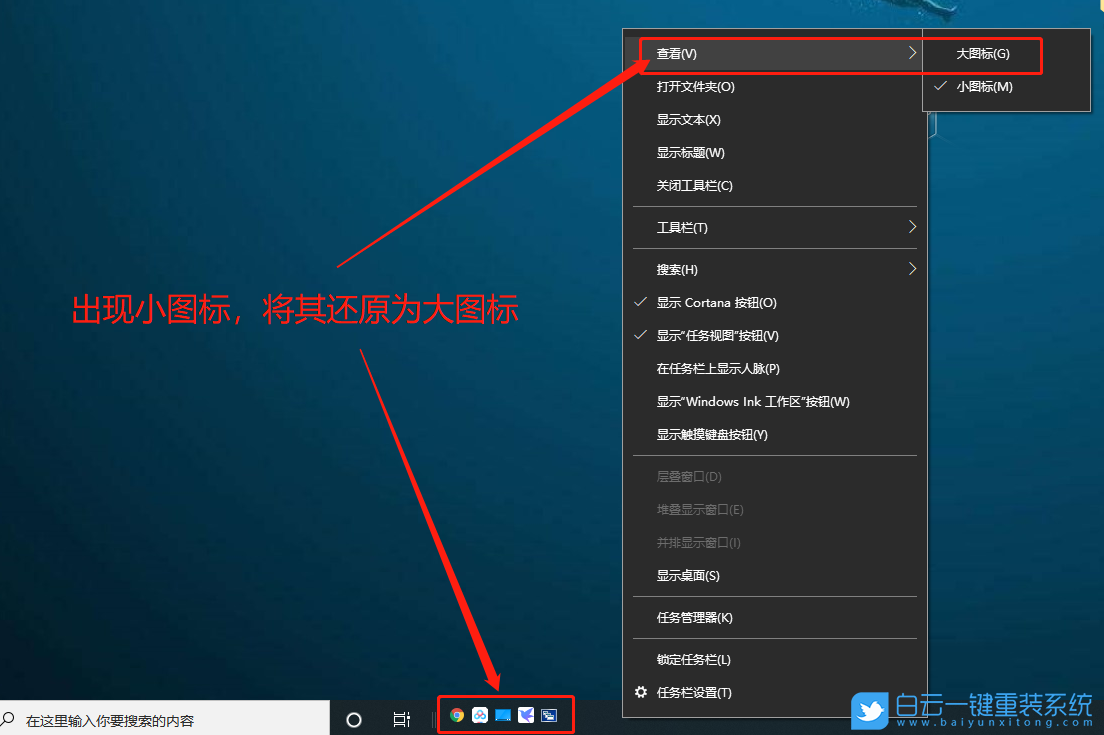Click the desktop windows icon in quick launch

[x=549, y=714]
